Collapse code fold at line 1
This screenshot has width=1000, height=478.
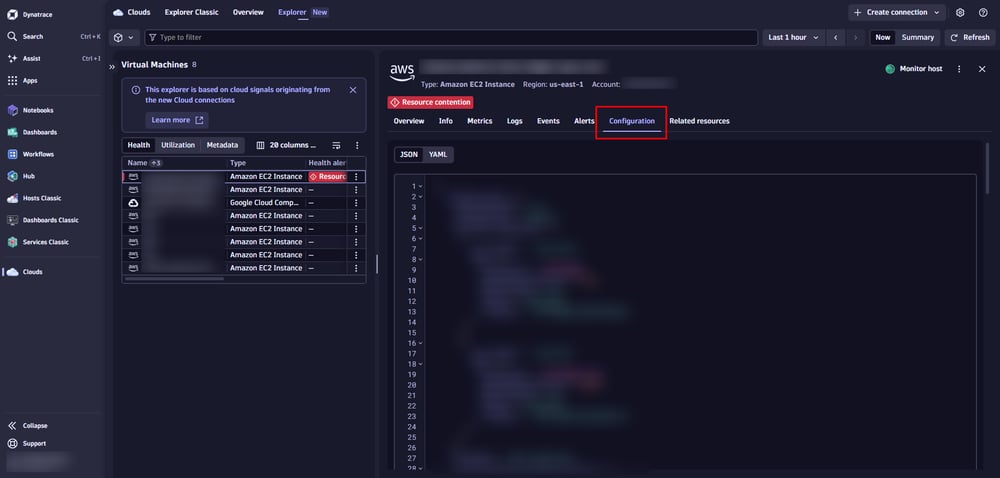[x=420, y=187]
